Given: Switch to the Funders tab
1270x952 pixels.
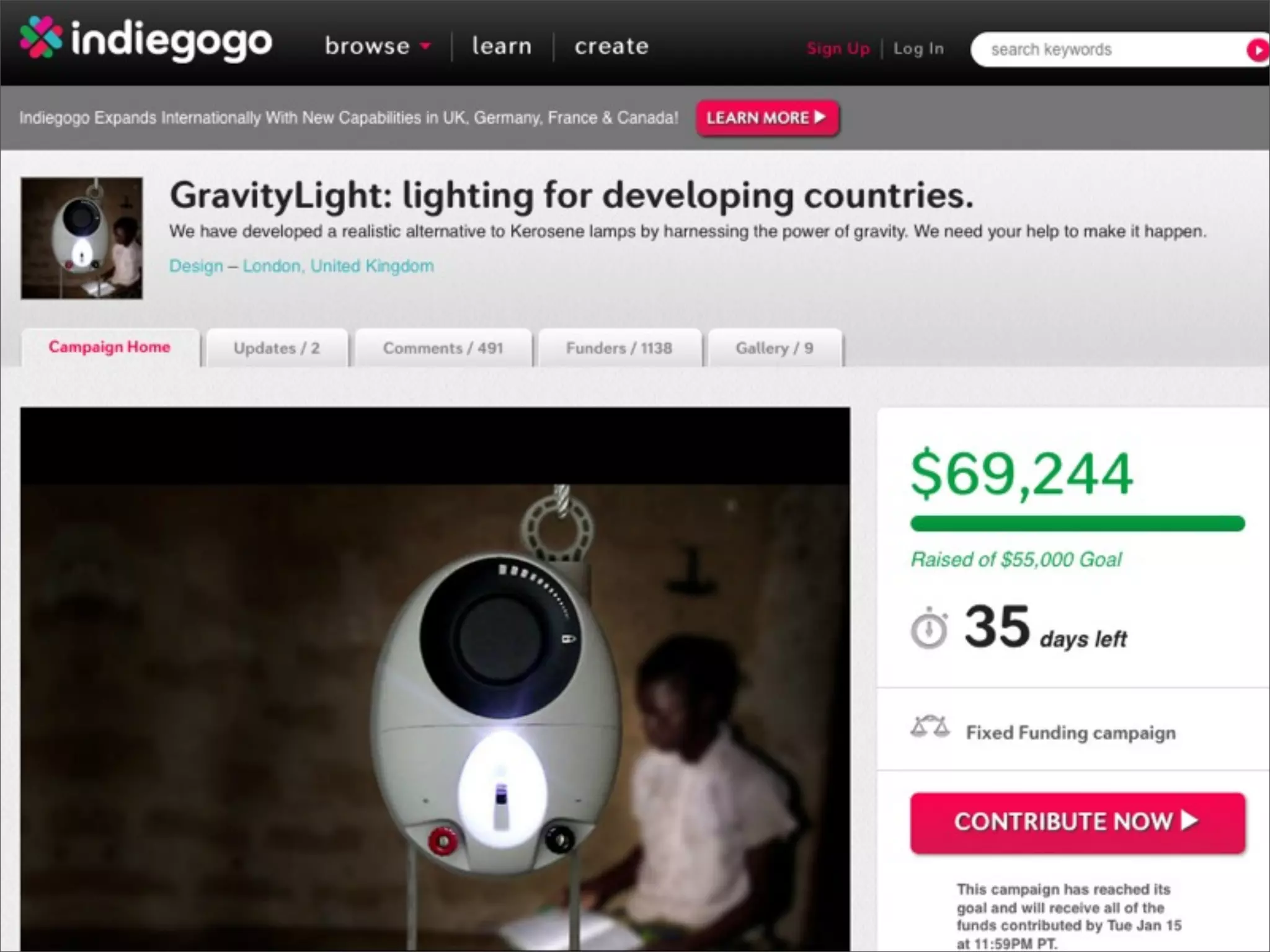Looking at the screenshot, I should coord(619,348).
